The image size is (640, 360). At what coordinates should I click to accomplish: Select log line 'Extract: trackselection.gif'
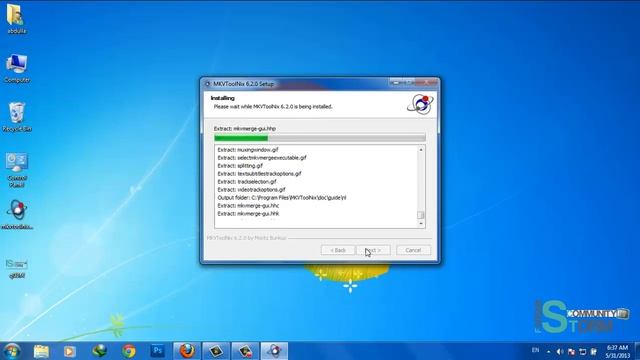coord(247,182)
